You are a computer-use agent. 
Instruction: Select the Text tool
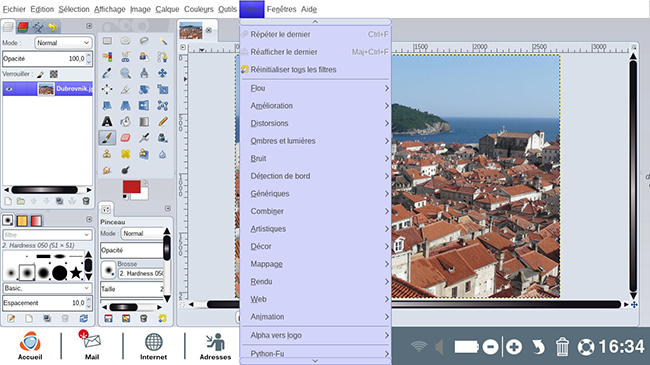click(x=107, y=122)
